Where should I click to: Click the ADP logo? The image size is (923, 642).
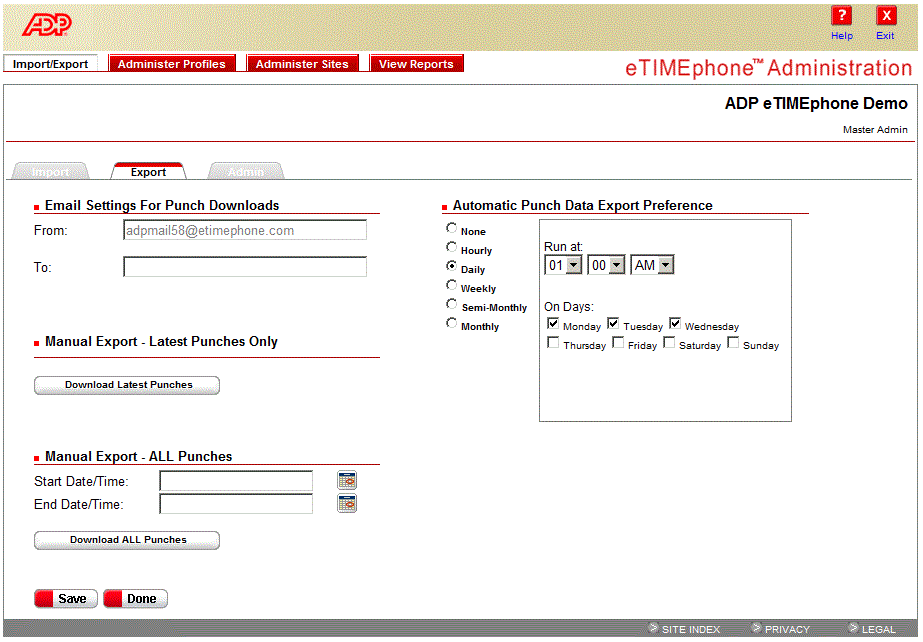47,25
